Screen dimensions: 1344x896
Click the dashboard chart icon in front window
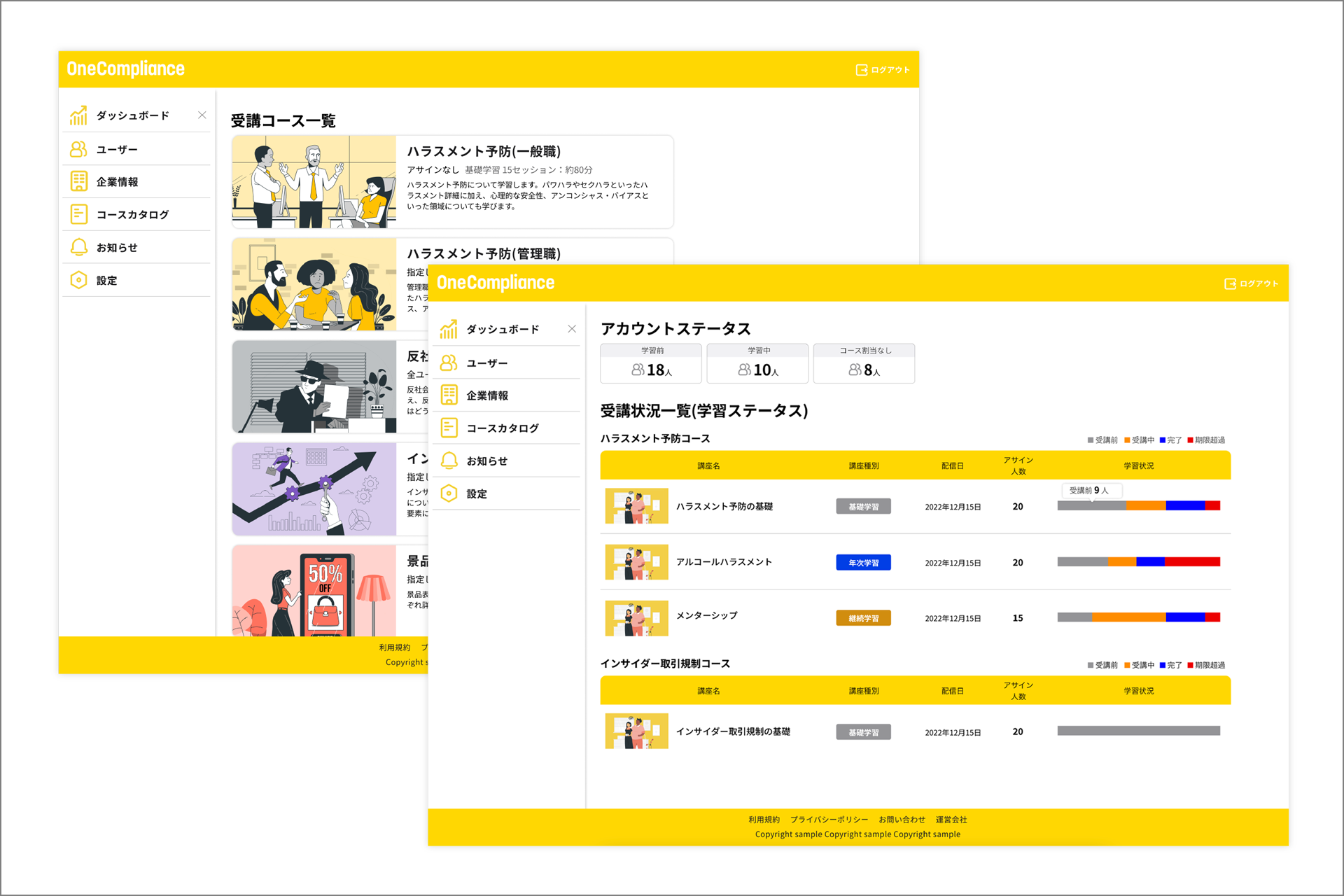pyautogui.click(x=449, y=329)
